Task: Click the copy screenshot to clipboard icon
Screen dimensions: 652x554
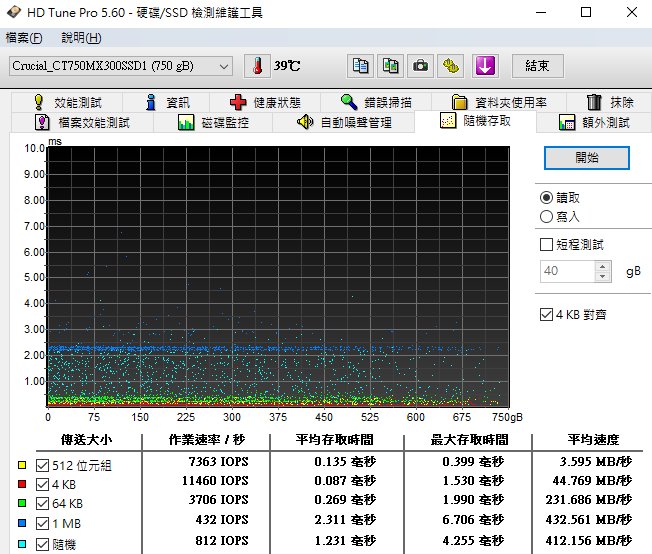Action: pos(390,66)
